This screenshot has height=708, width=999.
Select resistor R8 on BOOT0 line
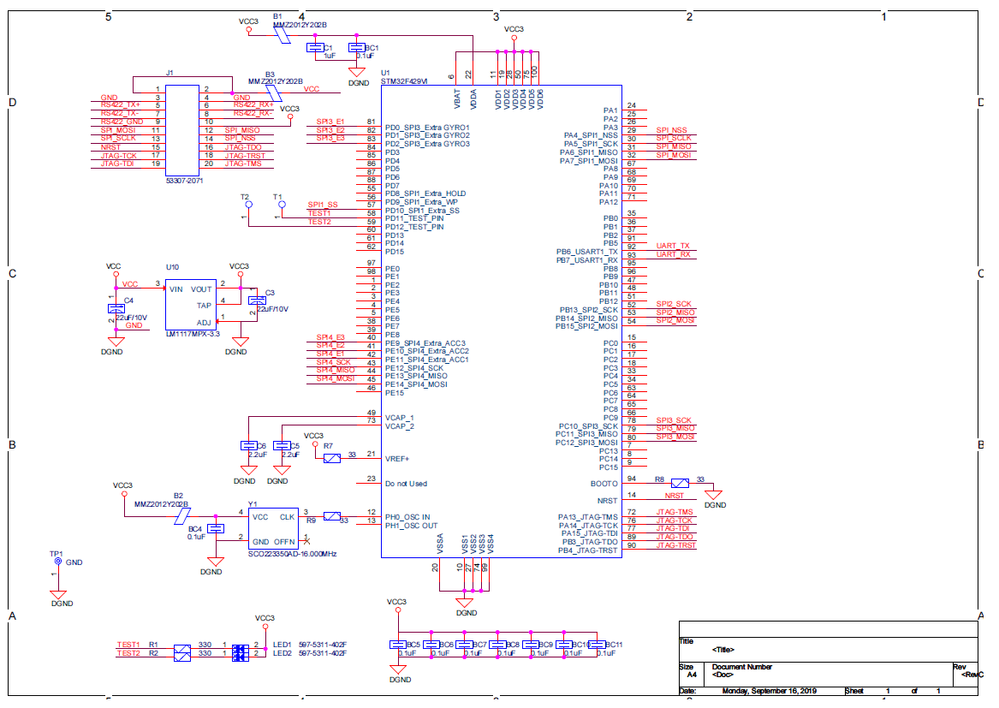click(x=680, y=483)
